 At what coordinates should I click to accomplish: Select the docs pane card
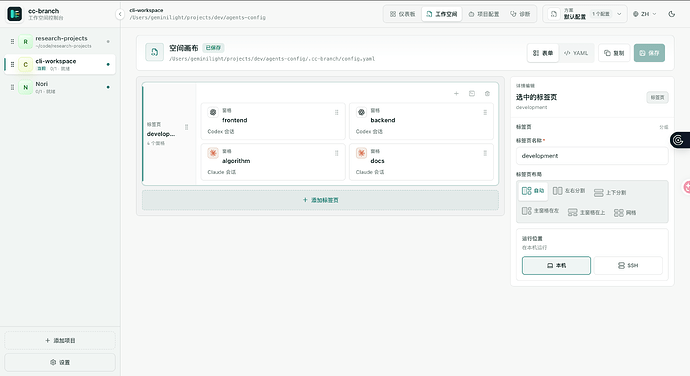tap(421, 162)
